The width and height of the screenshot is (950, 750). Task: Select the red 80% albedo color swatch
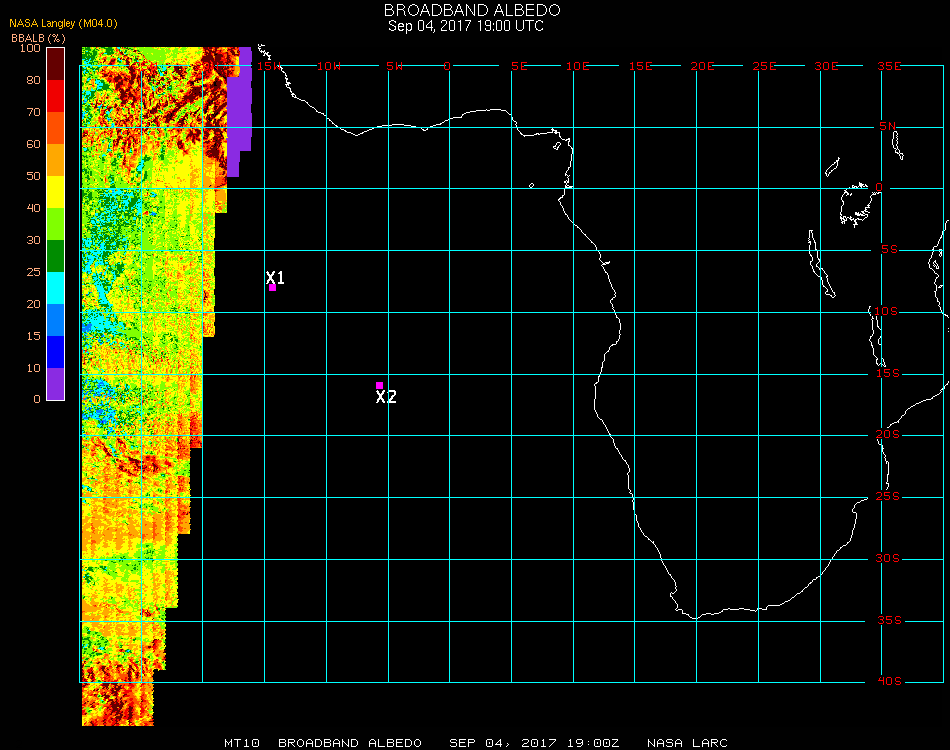56,96
